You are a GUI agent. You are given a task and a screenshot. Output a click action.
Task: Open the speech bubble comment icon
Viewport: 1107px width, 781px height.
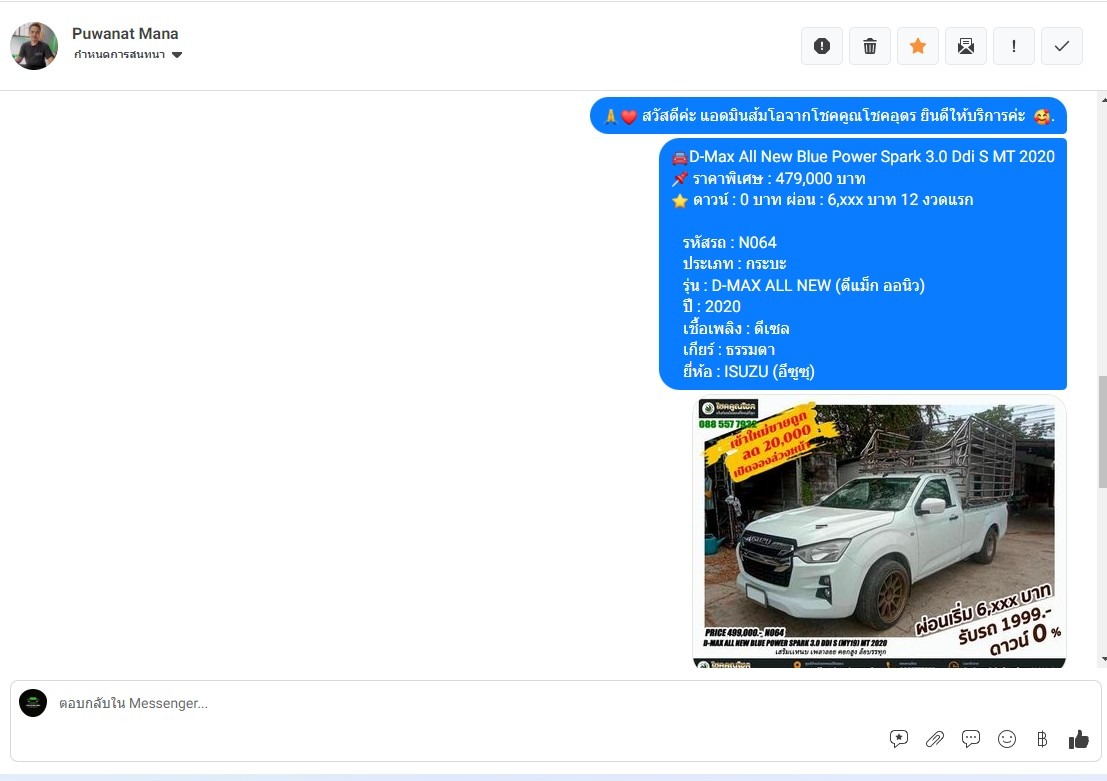coord(971,739)
